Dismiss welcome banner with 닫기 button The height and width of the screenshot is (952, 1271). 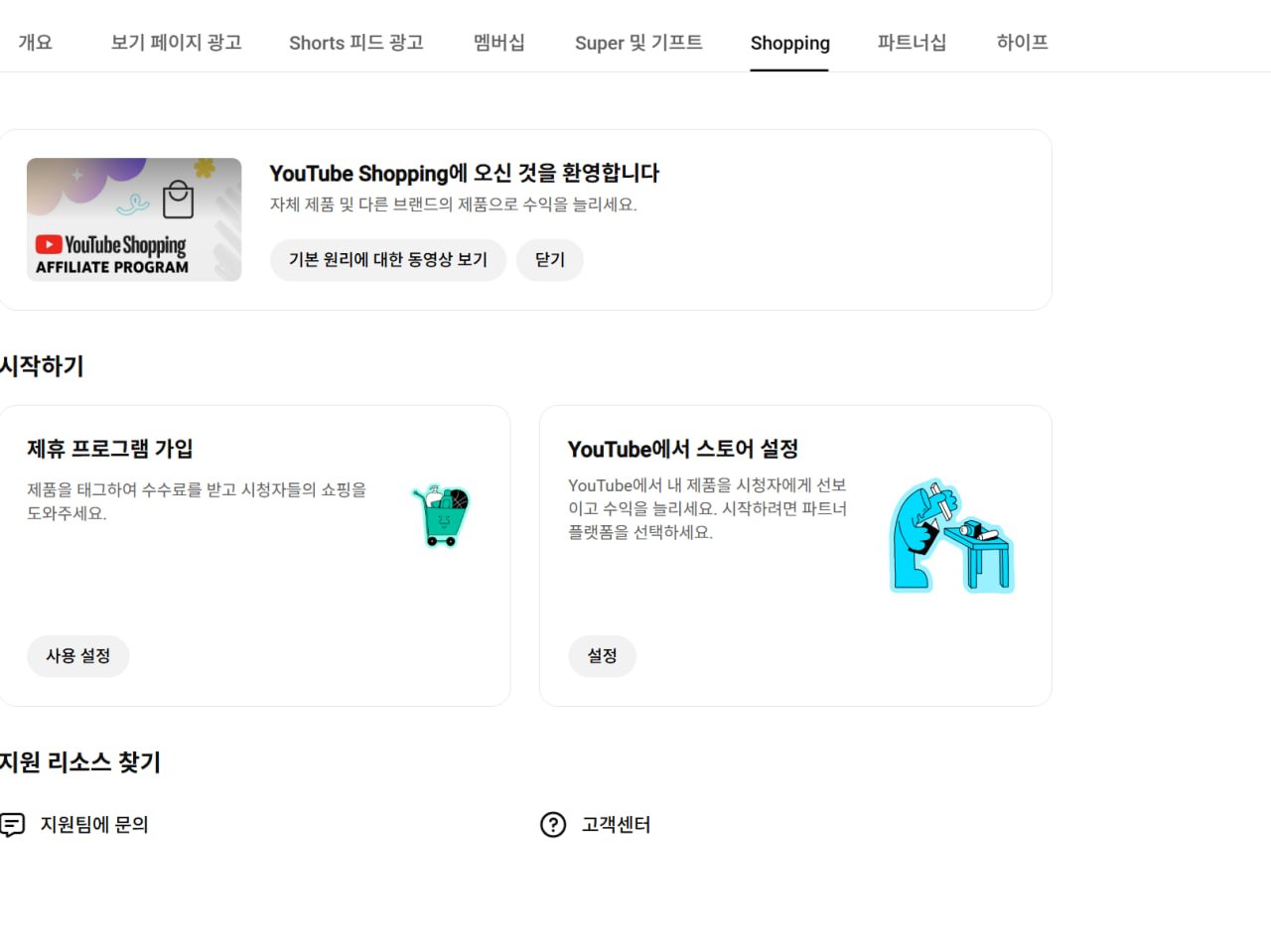point(550,260)
